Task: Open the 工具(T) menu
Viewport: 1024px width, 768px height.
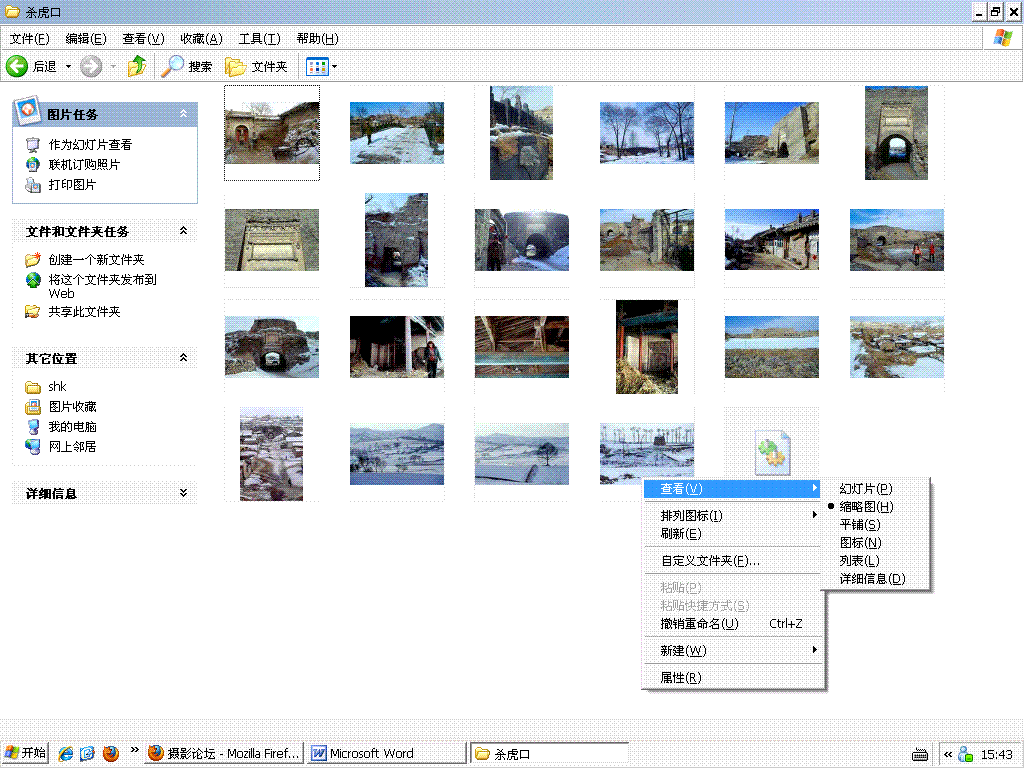Action: (259, 39)
